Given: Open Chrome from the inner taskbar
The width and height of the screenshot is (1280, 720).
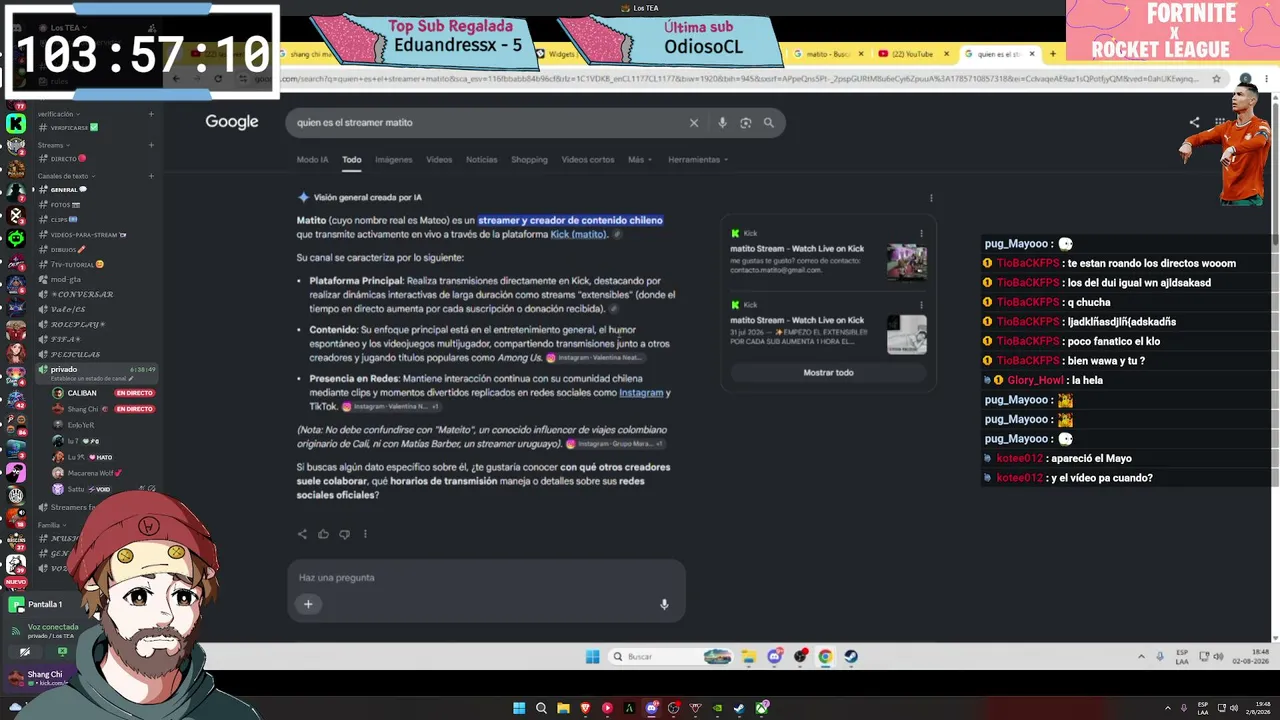Looking at the screenshot, I should click(825, 657).
